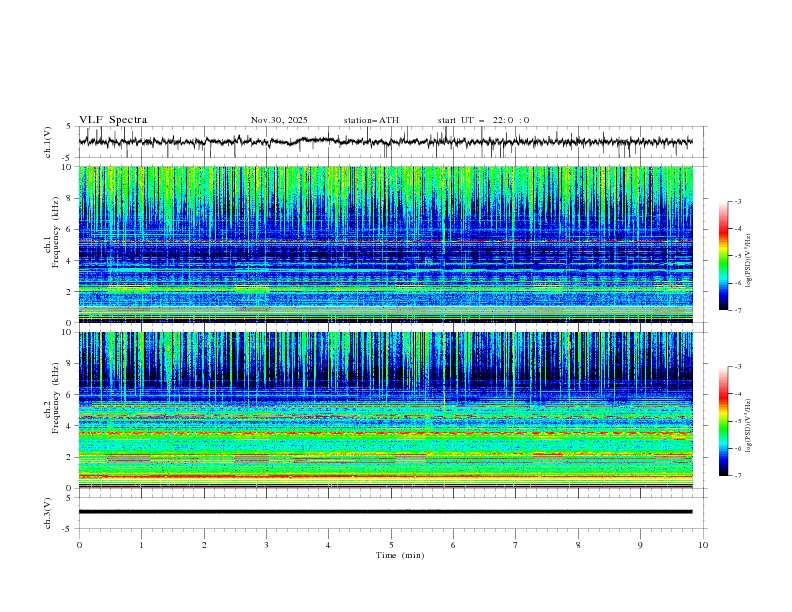Click the "1" tick on the time axis

pos(141,545)
